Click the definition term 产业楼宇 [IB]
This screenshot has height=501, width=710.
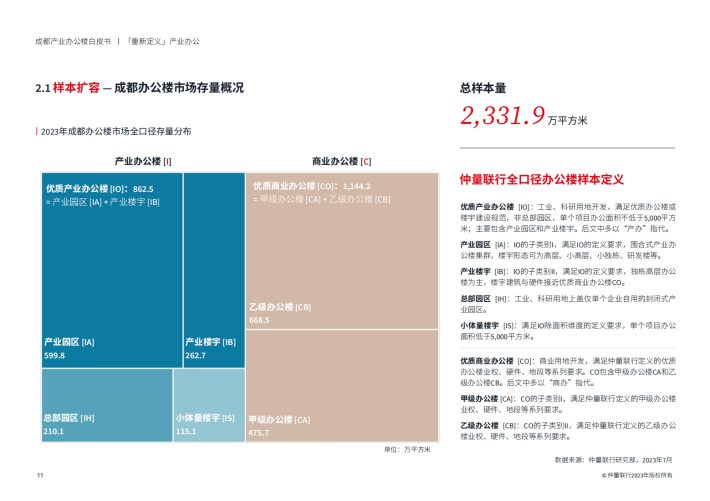click(485, 271)
